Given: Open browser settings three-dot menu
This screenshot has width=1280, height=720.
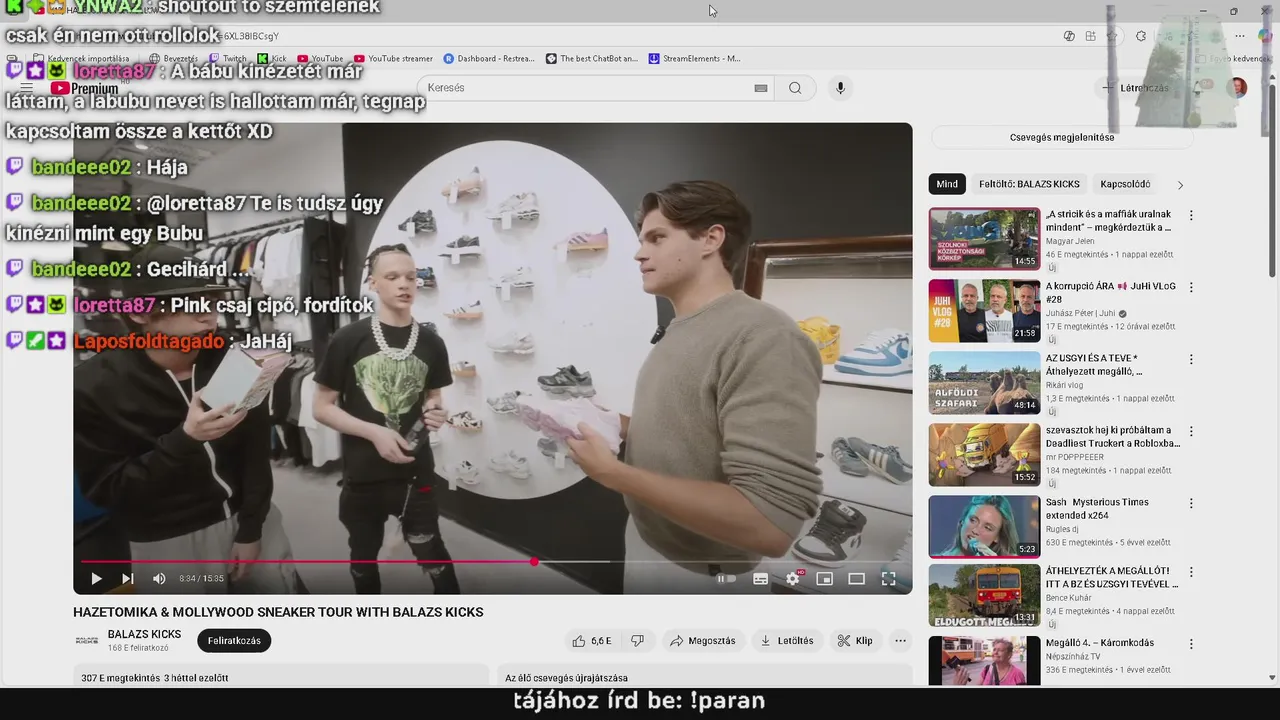Looking at the screenshot, I should (1239, 36).
